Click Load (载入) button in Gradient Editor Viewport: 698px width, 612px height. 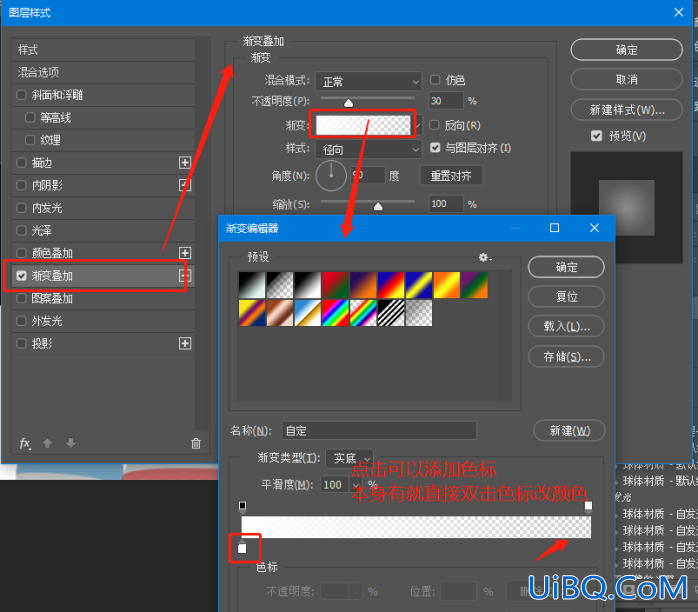click(566, 326)
